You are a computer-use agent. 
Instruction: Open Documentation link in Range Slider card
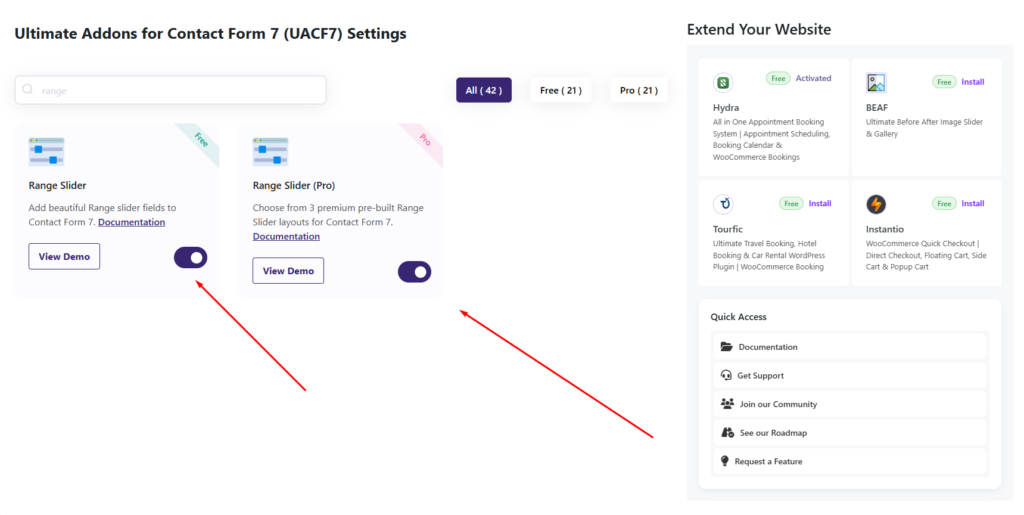tap(131, 222)
